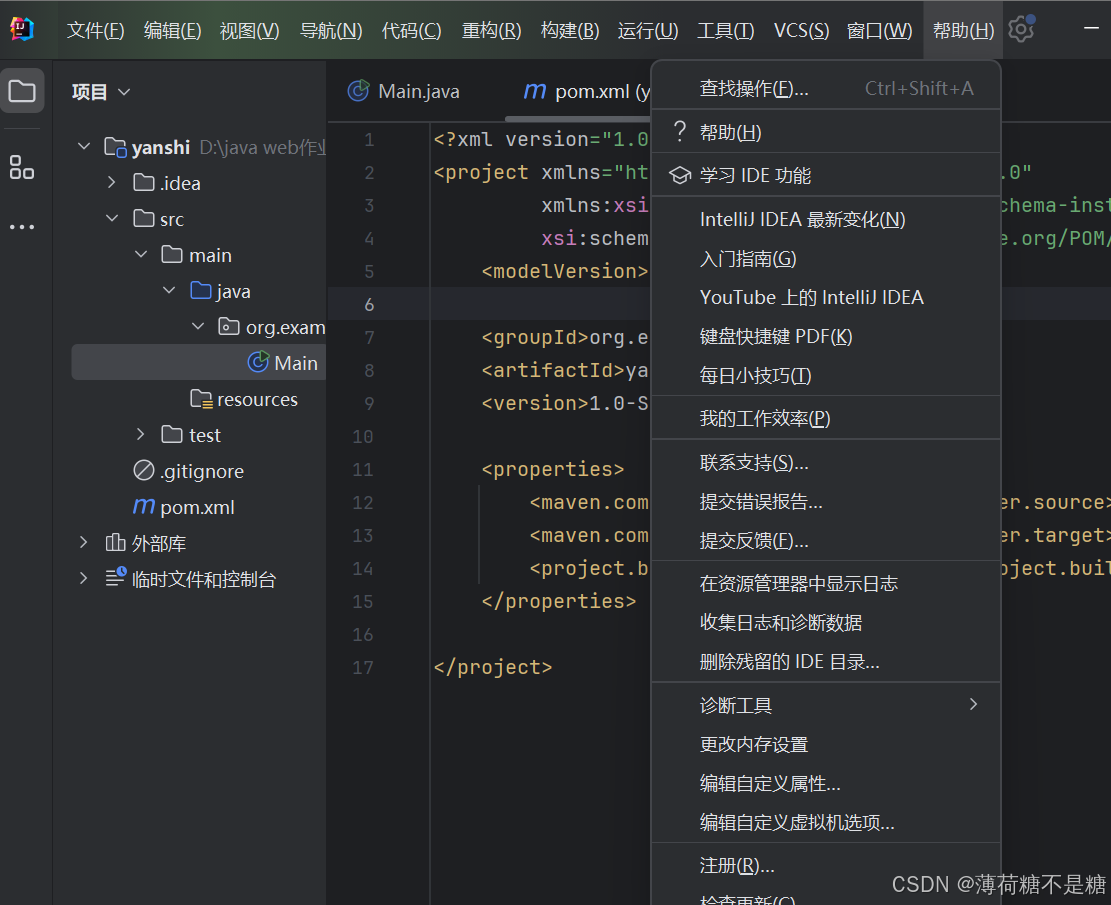Click the pom.xml Maven icon in tree

click(144, 506)
